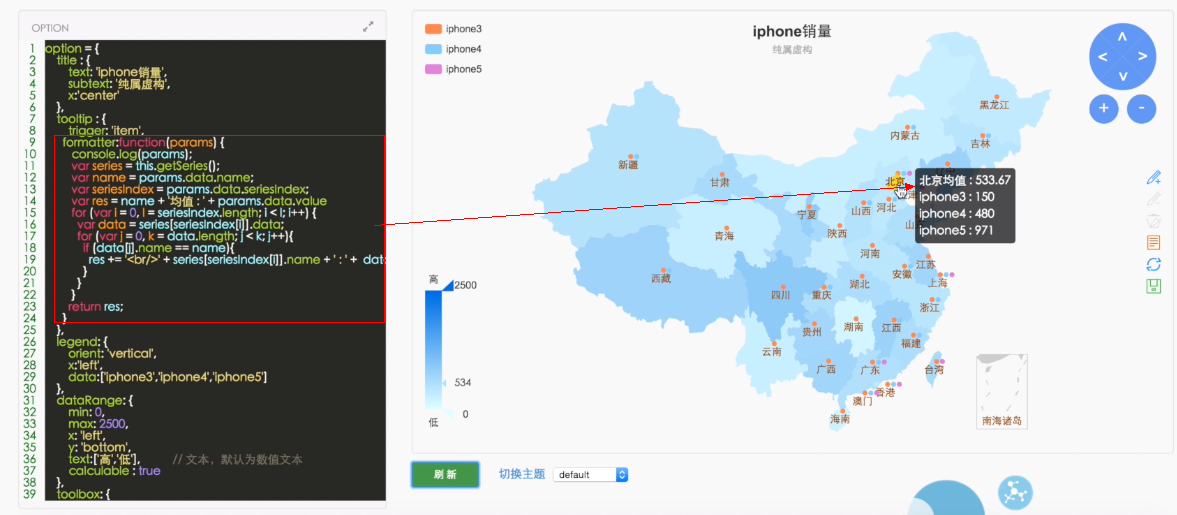This screenshot has width=1177, height=515.
Task: Click the OPTION panel header label
Action: 50,28
